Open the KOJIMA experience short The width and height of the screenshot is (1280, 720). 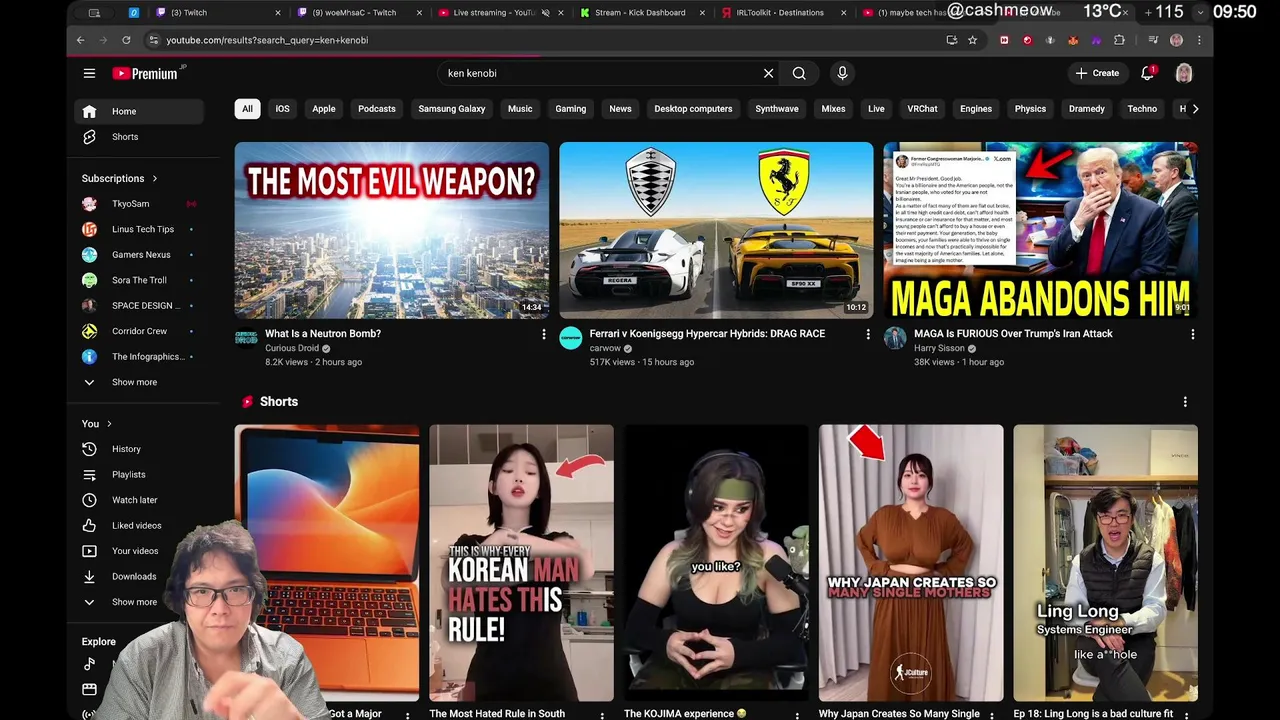[716, 563]
